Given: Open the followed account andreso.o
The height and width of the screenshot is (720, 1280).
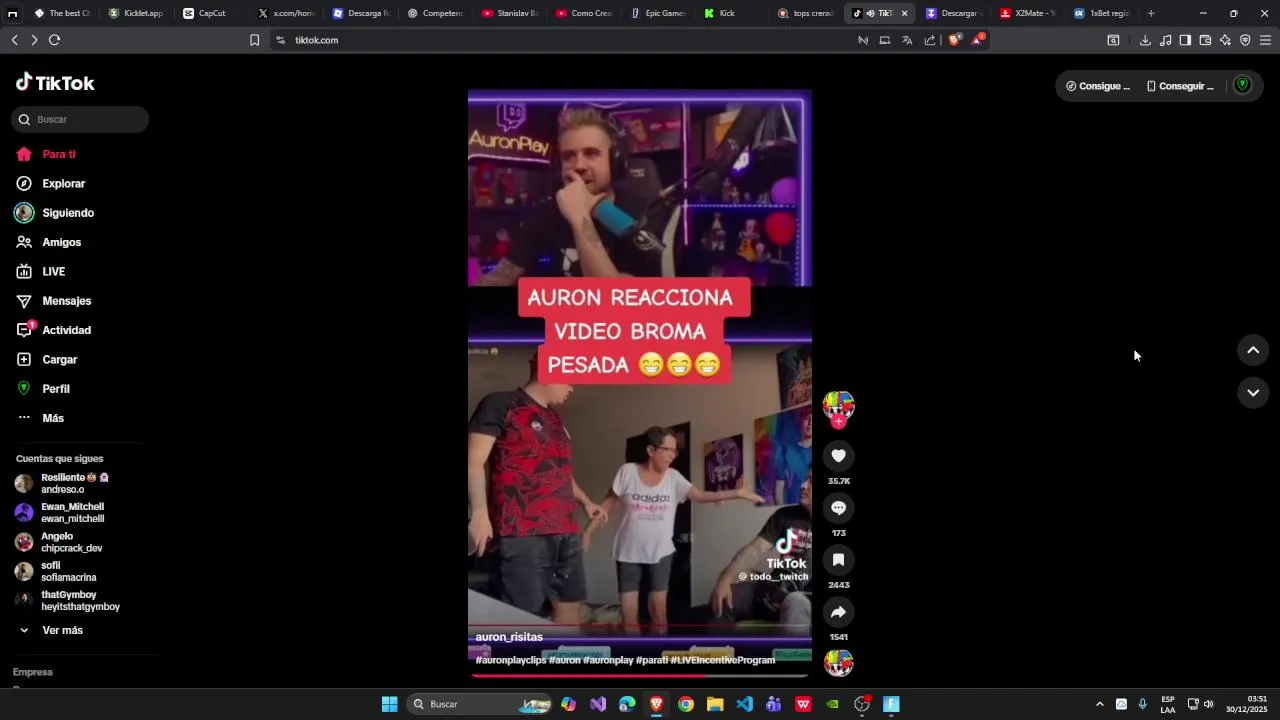Looking at the screenshot, I should (62, 483).
